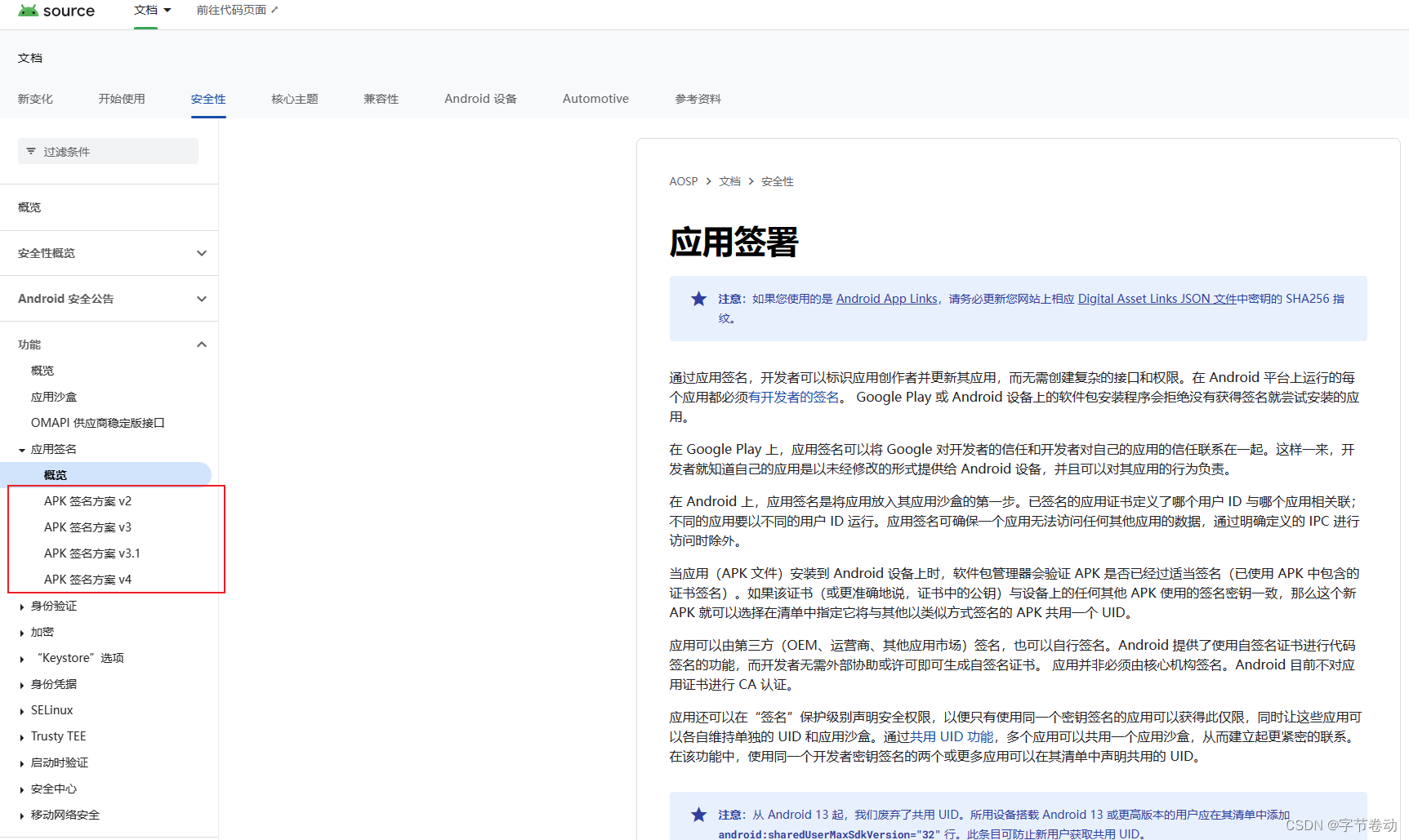Expand the "Keystore" 选项 tree node
Screen dimensions: 1409x840
point(22,659)
